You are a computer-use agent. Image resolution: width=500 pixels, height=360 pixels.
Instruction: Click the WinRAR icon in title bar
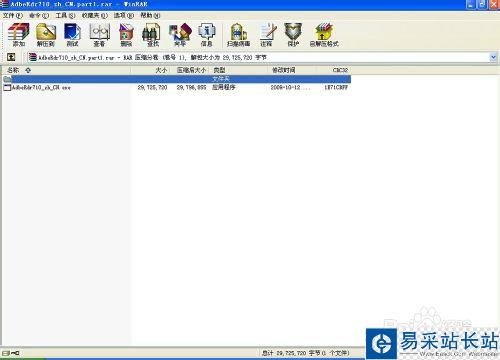pos(5,4)
